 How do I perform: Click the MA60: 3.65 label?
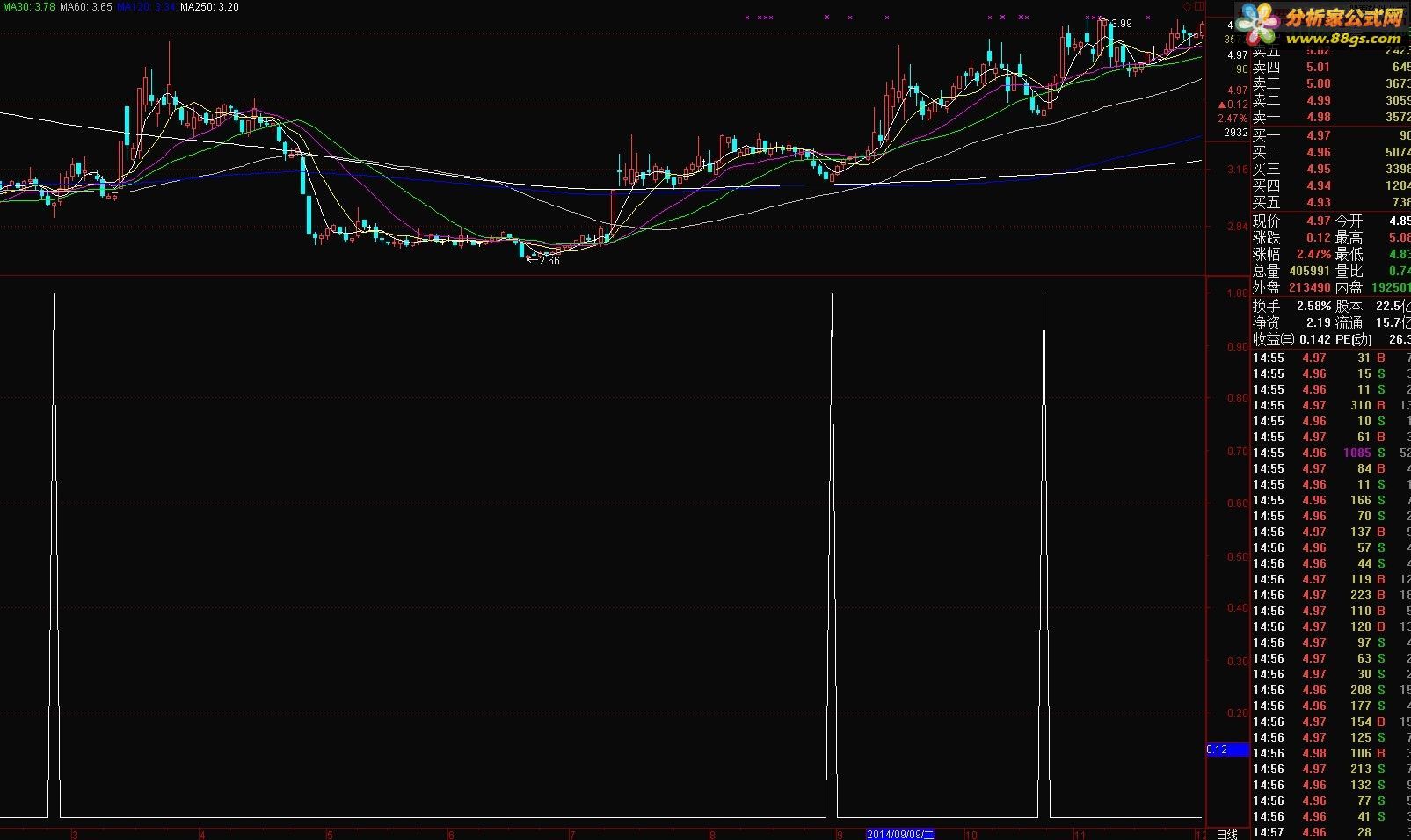pos(86,6)
